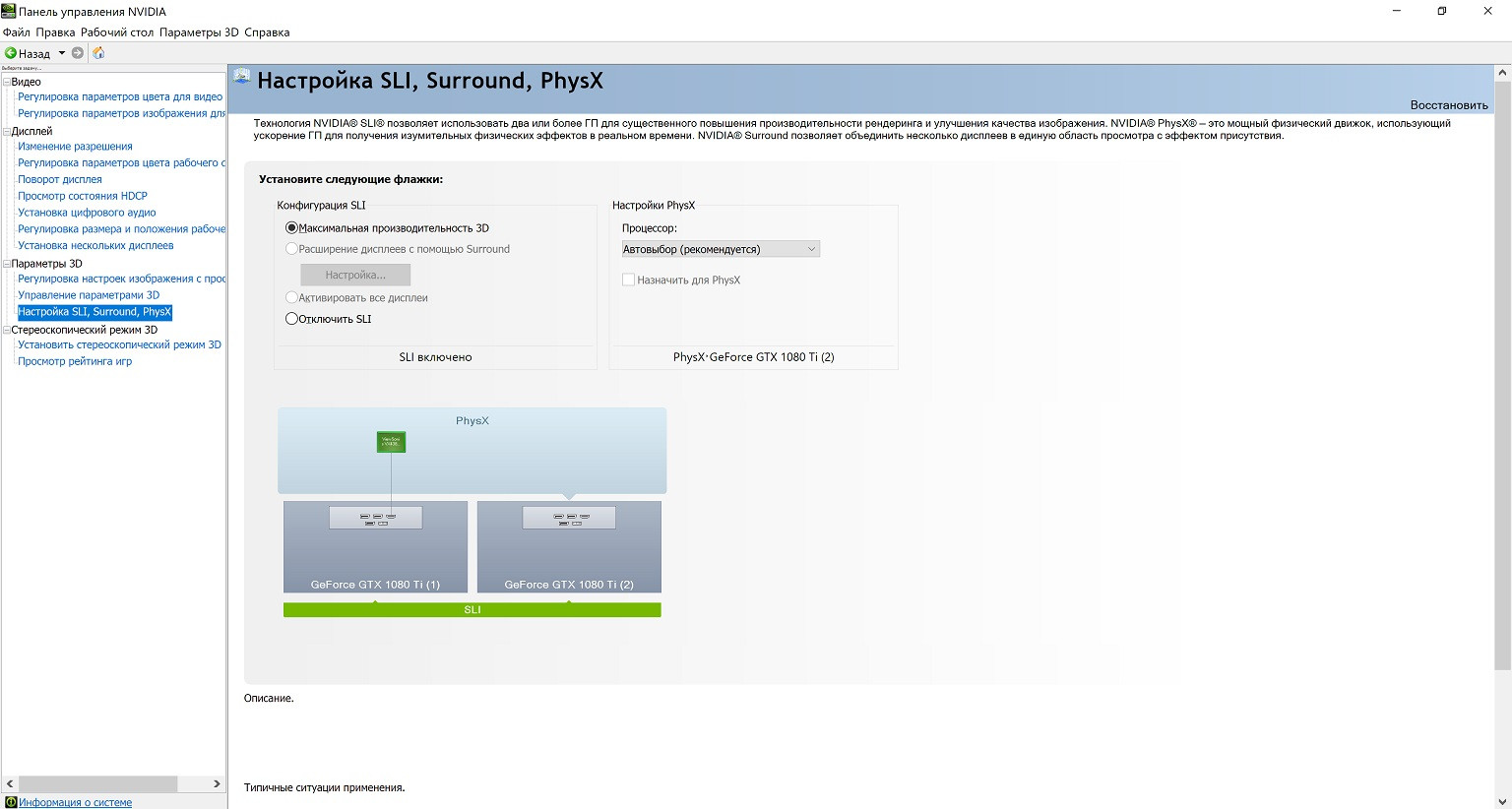Image resolution: width=1512 pixels, height=809 pixels.
Task: Click connector ports on GeForce GTX 1080 Ti (2)
Action: pos(569,518)
